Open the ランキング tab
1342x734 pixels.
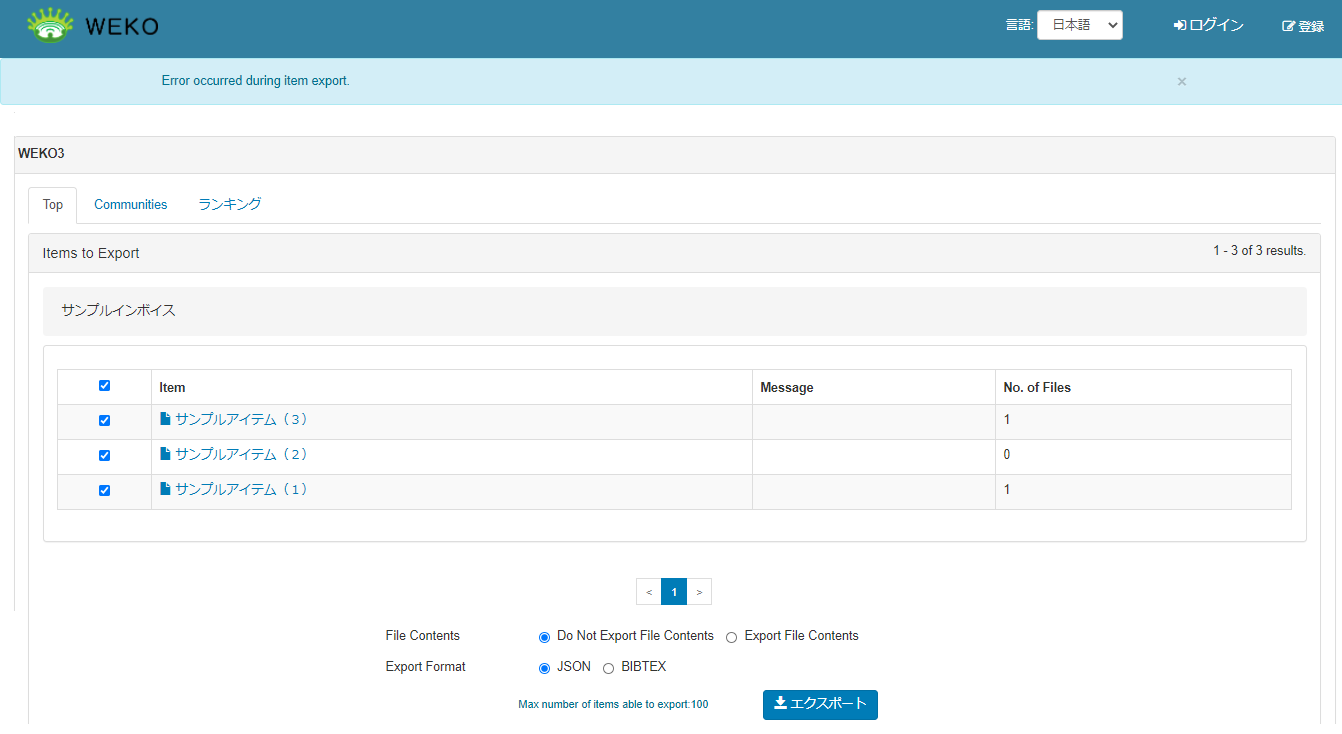pyautogui.click(x=229, y=204)
